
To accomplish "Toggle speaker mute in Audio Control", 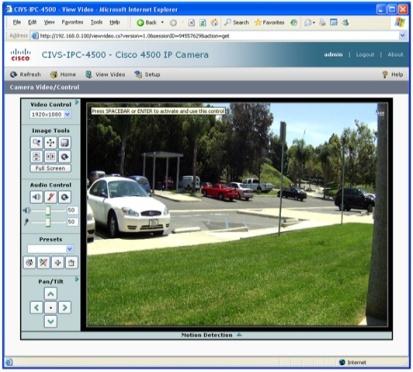I will (36, 197).
